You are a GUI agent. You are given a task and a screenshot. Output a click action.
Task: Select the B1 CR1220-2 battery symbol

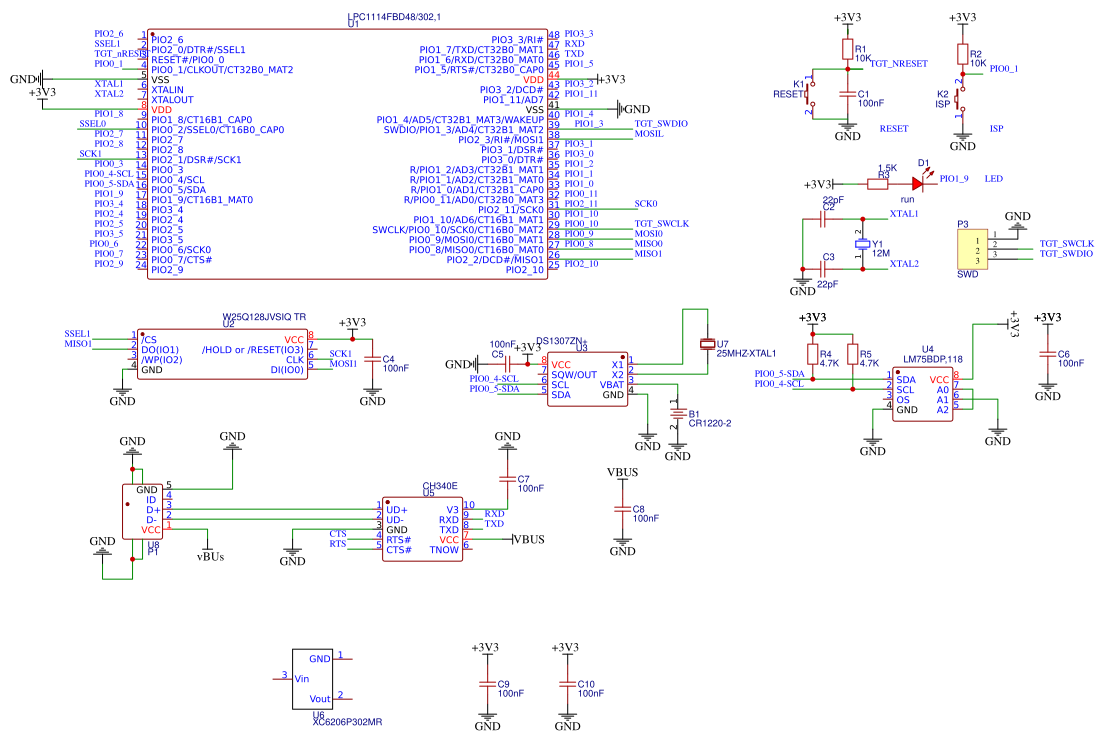coord(677,414)
